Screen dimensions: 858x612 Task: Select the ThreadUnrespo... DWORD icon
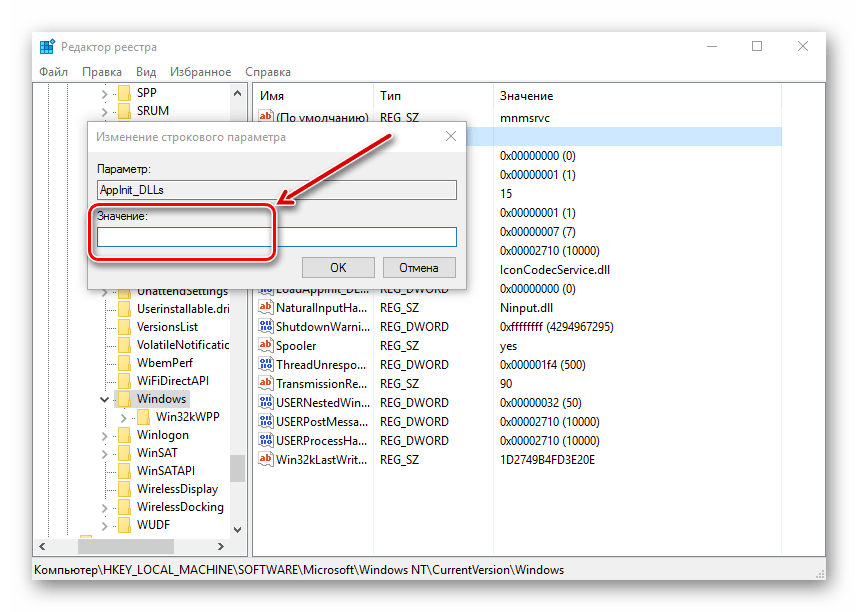coord(266,365)
